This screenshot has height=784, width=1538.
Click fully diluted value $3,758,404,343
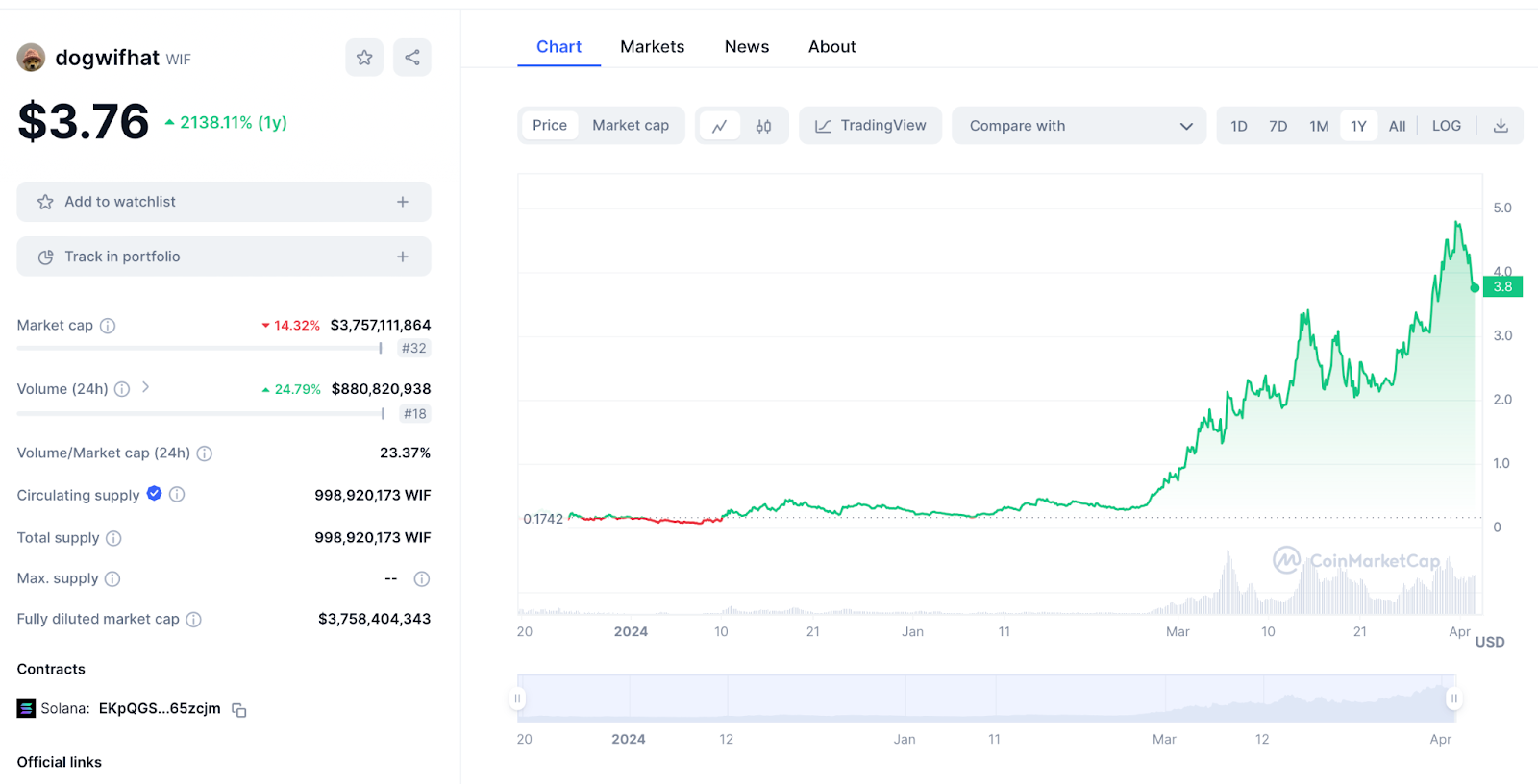(x=375, y=620)
